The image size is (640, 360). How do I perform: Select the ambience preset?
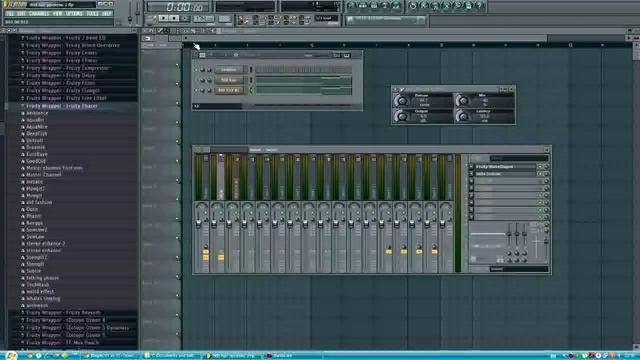(x=37, y=113)
